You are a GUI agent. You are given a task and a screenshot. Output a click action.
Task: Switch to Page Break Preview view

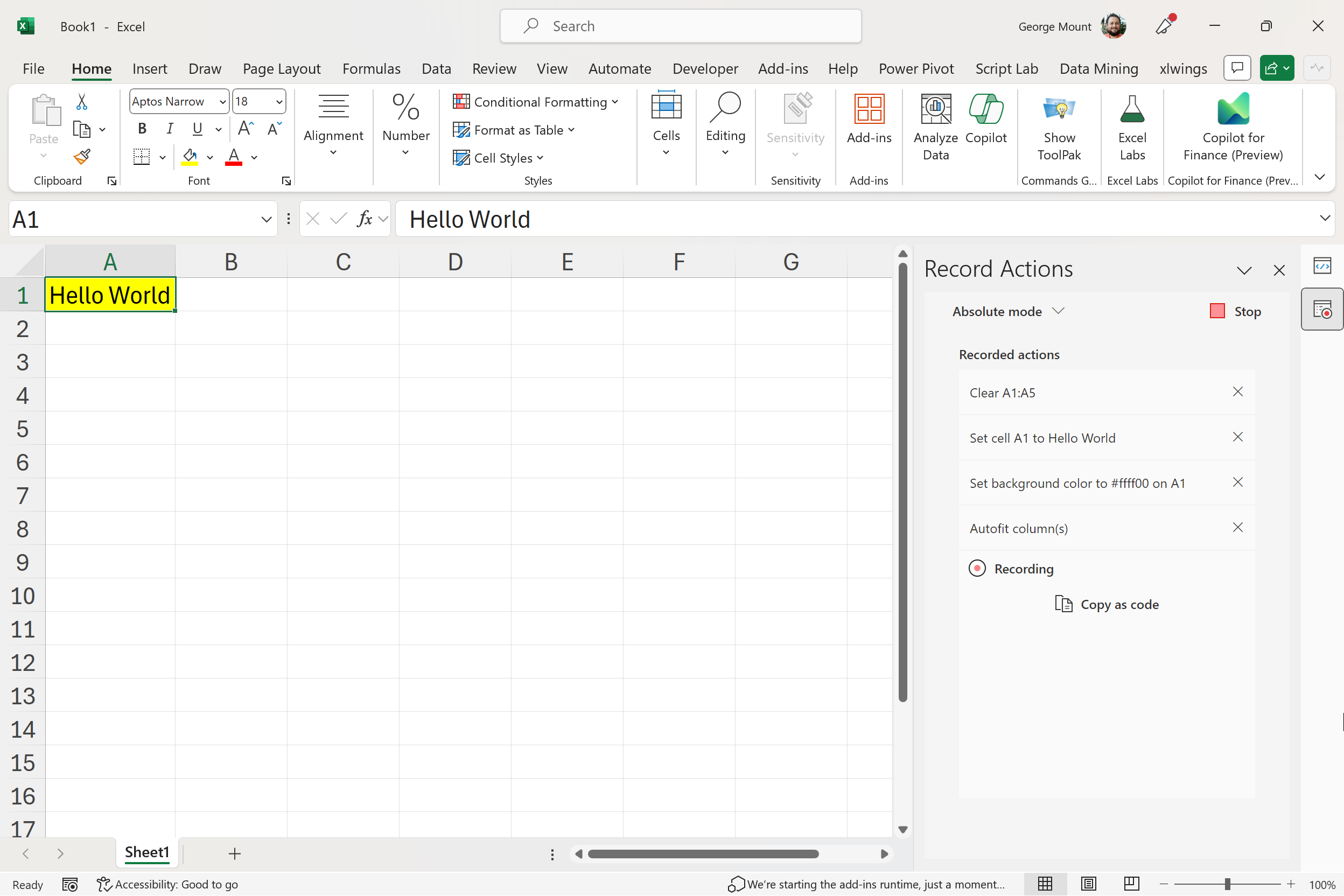(1131, 884)
